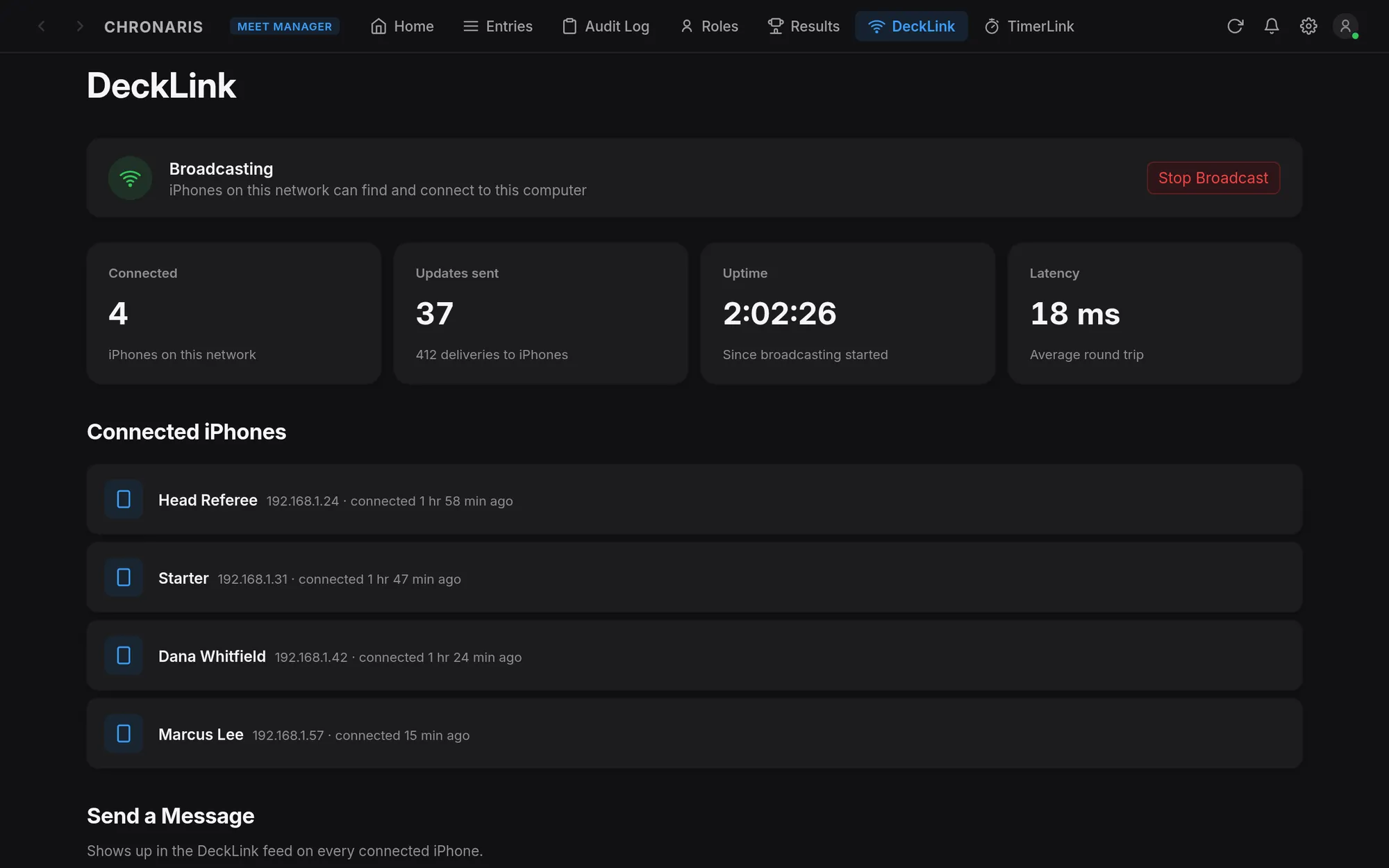Switch to the TimerLink tab
The height and width of the screenshot is (868, 1389).
(1029, 26)
